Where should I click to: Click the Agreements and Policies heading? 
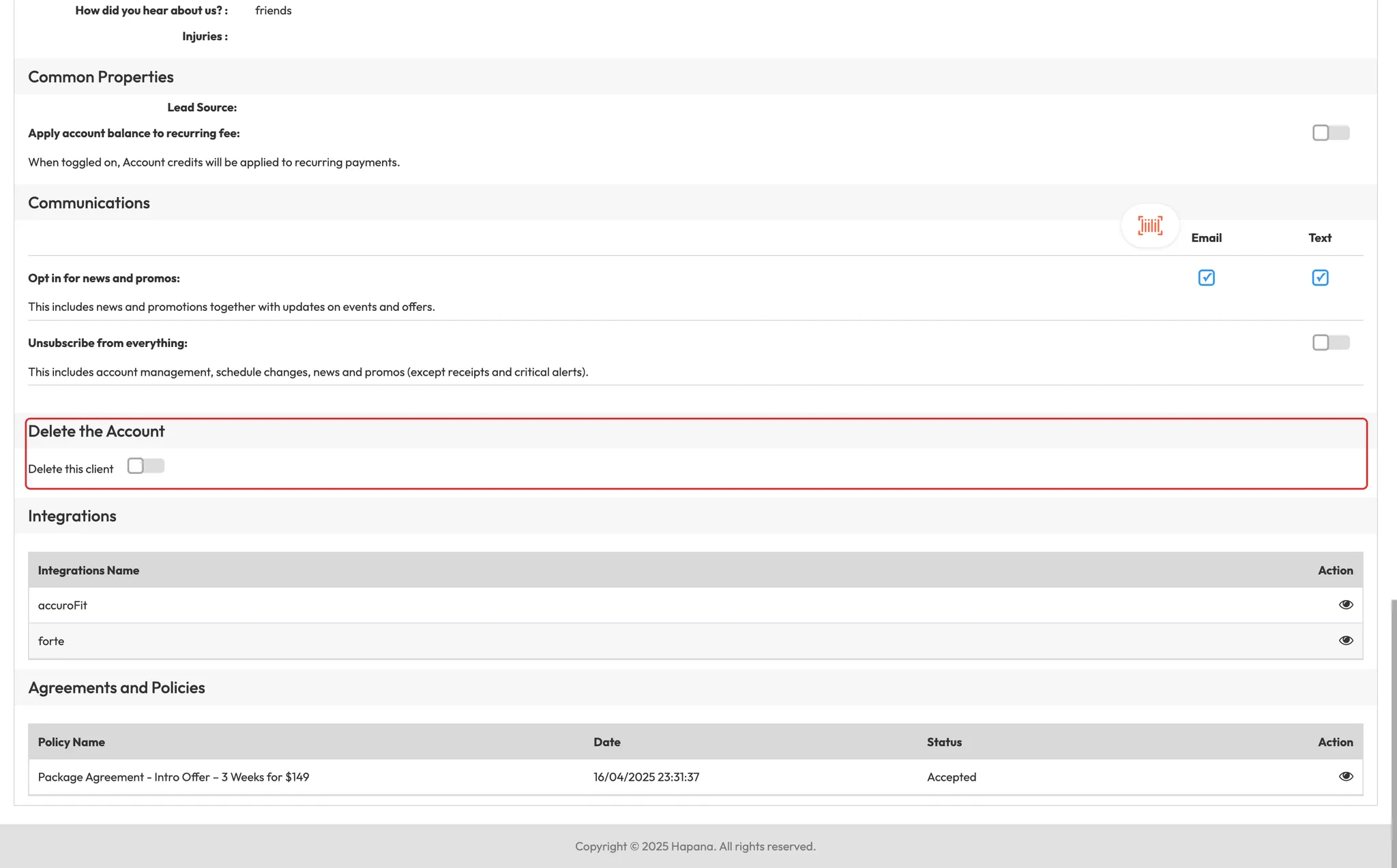point(117,687)
